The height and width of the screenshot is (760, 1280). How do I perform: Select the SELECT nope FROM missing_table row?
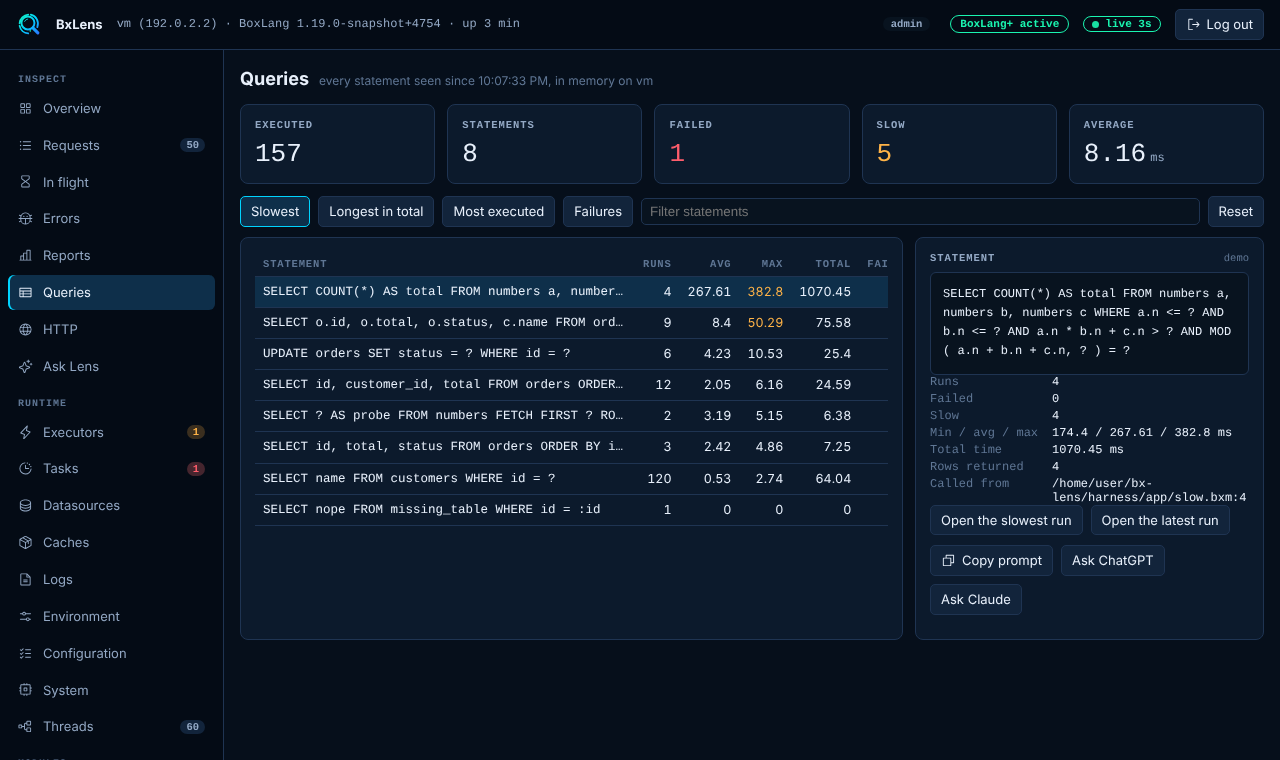click(571, 510)
